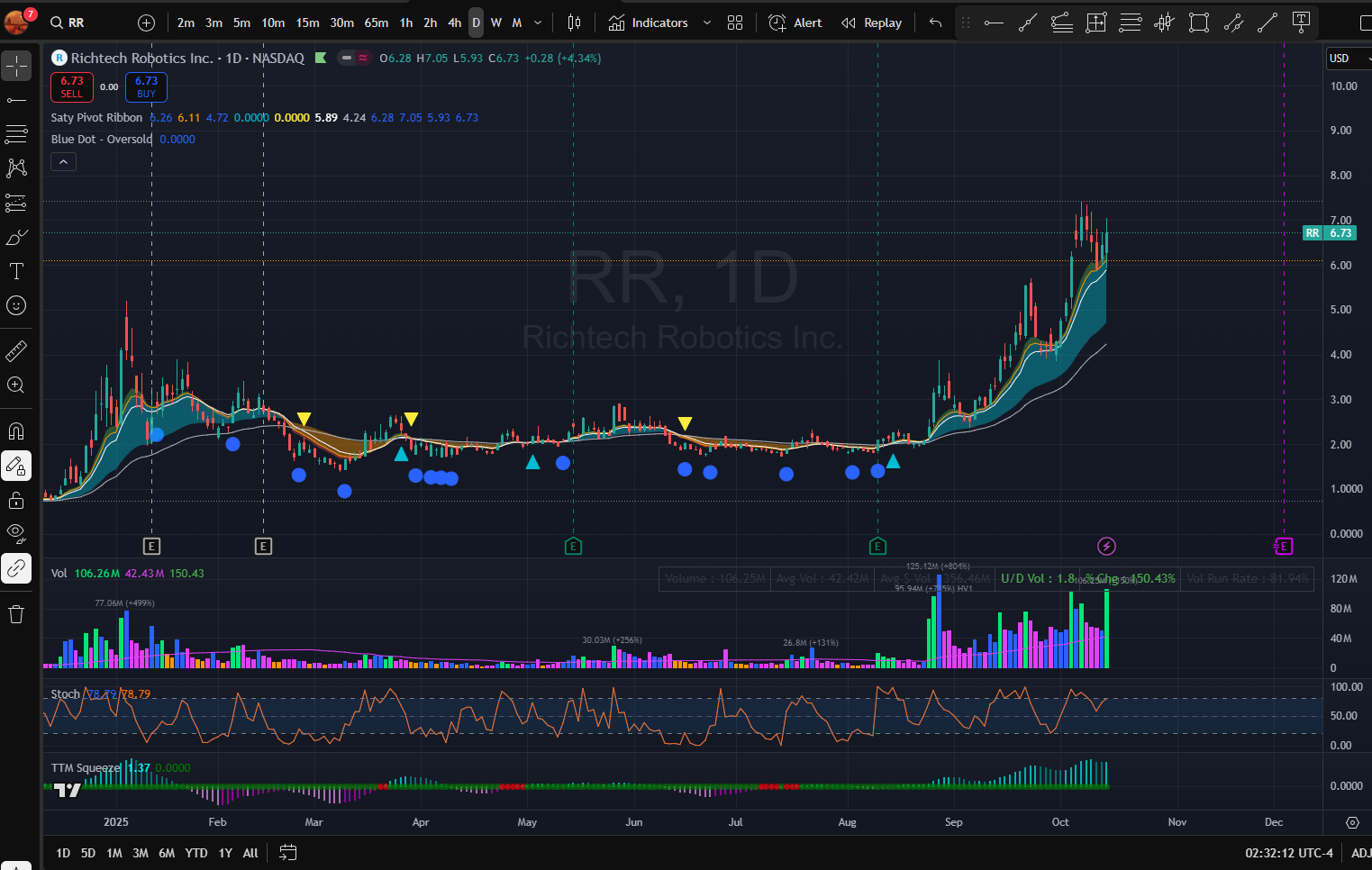Switch to 2m timeframe
Screen dimensions: 1372x870
(186, 23)
